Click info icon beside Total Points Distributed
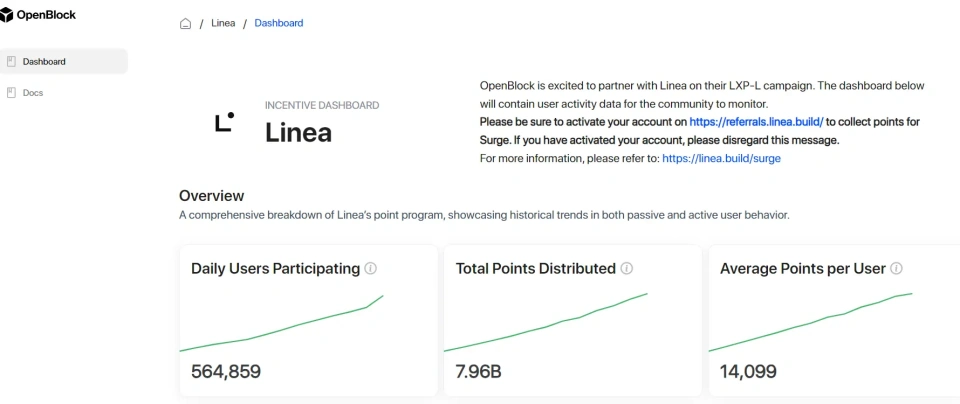 (x=627, y=269)
